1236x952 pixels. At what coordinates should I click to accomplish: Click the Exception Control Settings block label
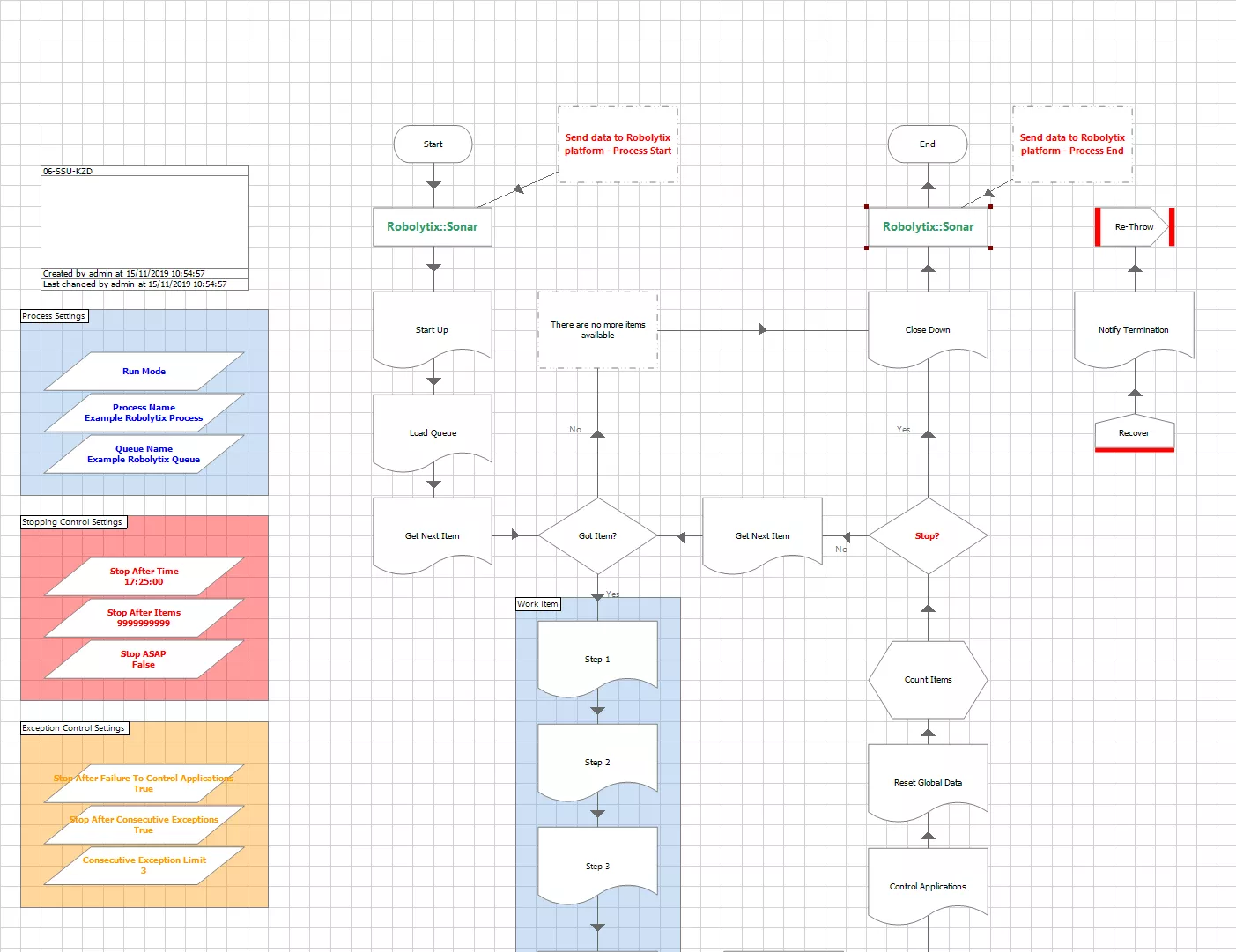point(74,728)
